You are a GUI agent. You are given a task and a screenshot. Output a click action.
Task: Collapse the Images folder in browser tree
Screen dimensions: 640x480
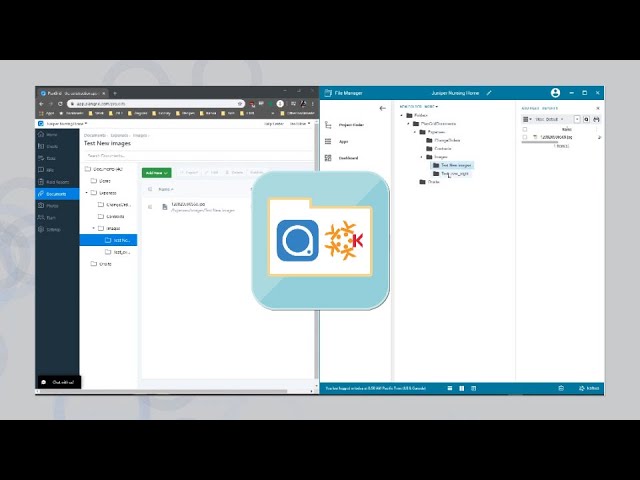[x=94, y=228]
